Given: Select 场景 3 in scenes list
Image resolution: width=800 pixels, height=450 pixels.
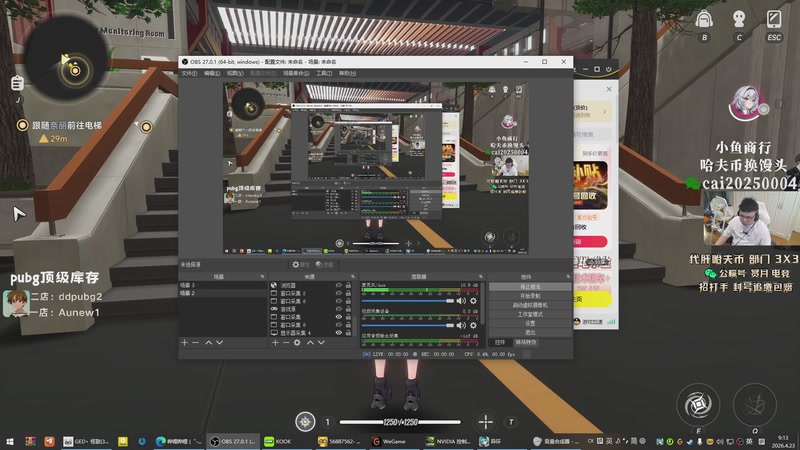Looking at the screenshot, I should [222, 285].
